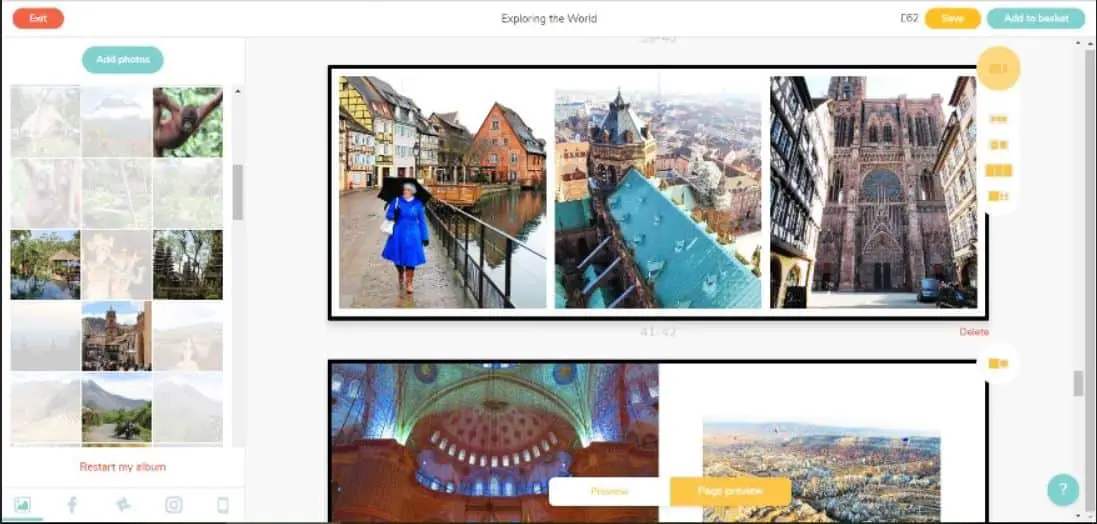Select the Google Photos source icon
This screenshot has width=1097, height=524.
point(123,505)
